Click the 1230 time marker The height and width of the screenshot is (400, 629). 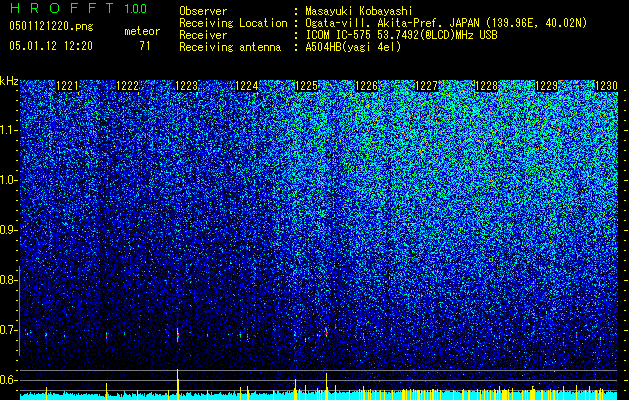coord(606,86)
